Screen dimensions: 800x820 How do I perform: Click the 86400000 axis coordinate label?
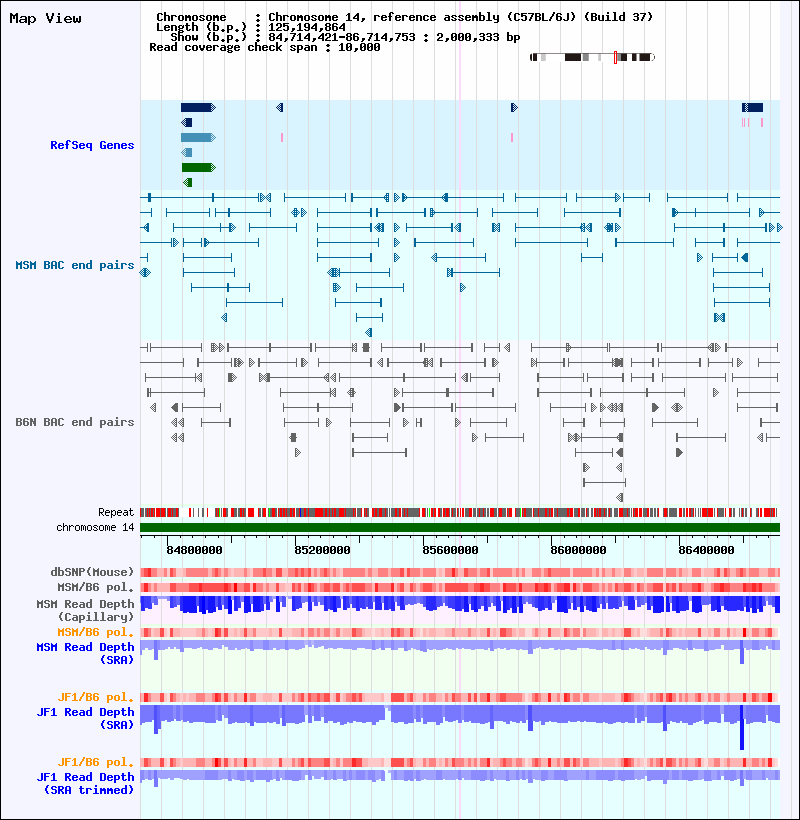[x=706, y=550]
